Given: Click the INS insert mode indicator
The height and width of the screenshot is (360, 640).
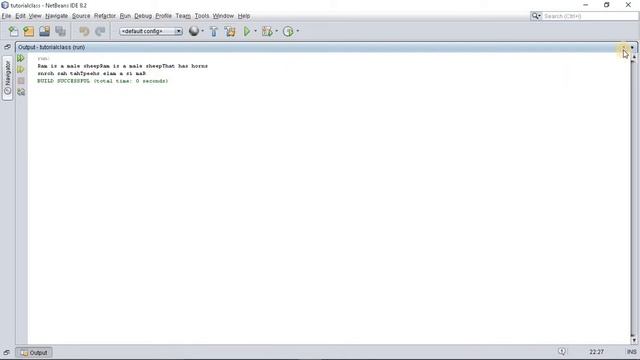Looking at the screenshot, I should pos(631,352).
